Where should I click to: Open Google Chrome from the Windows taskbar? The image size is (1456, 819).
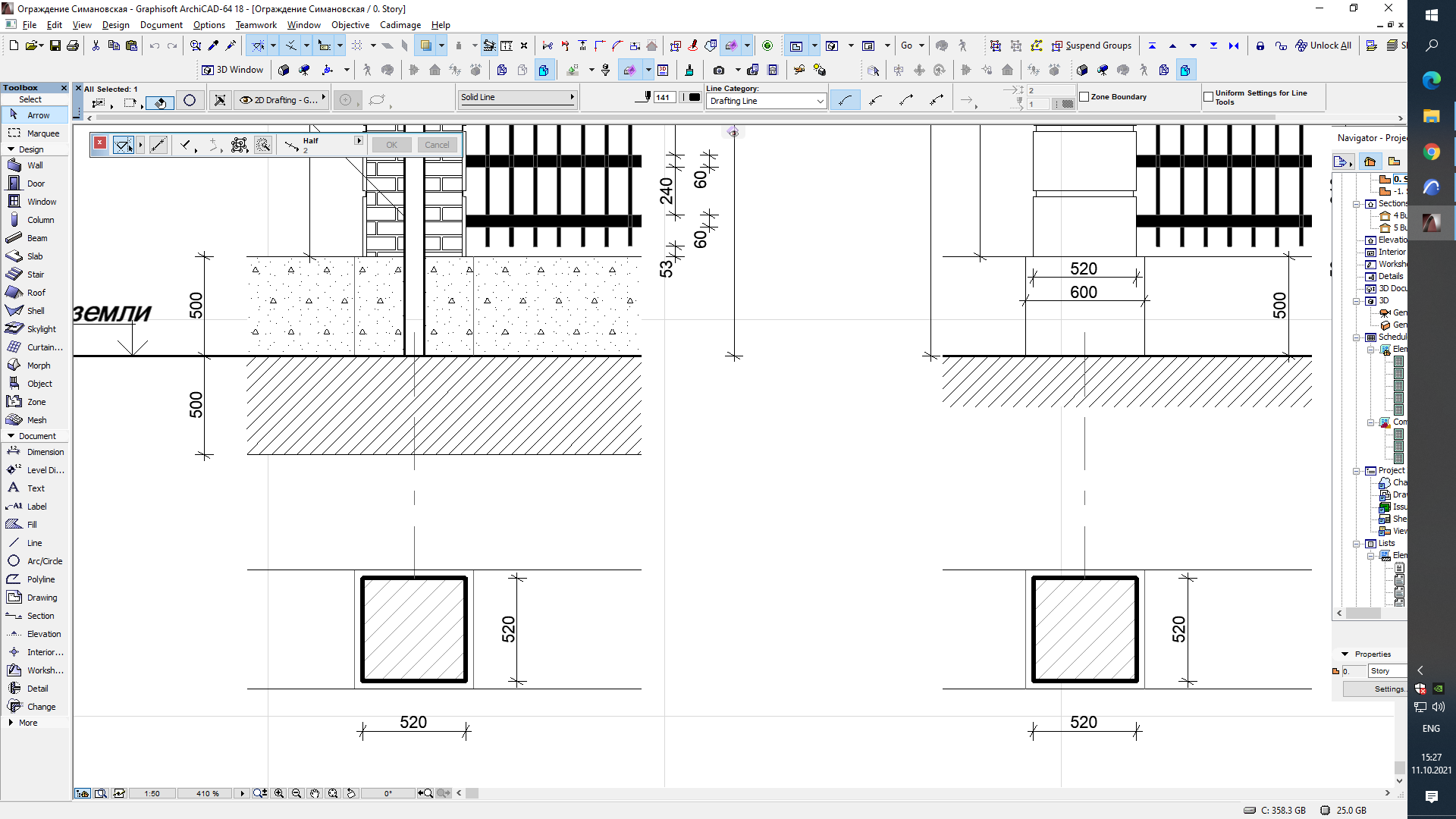pos(1431,152)
